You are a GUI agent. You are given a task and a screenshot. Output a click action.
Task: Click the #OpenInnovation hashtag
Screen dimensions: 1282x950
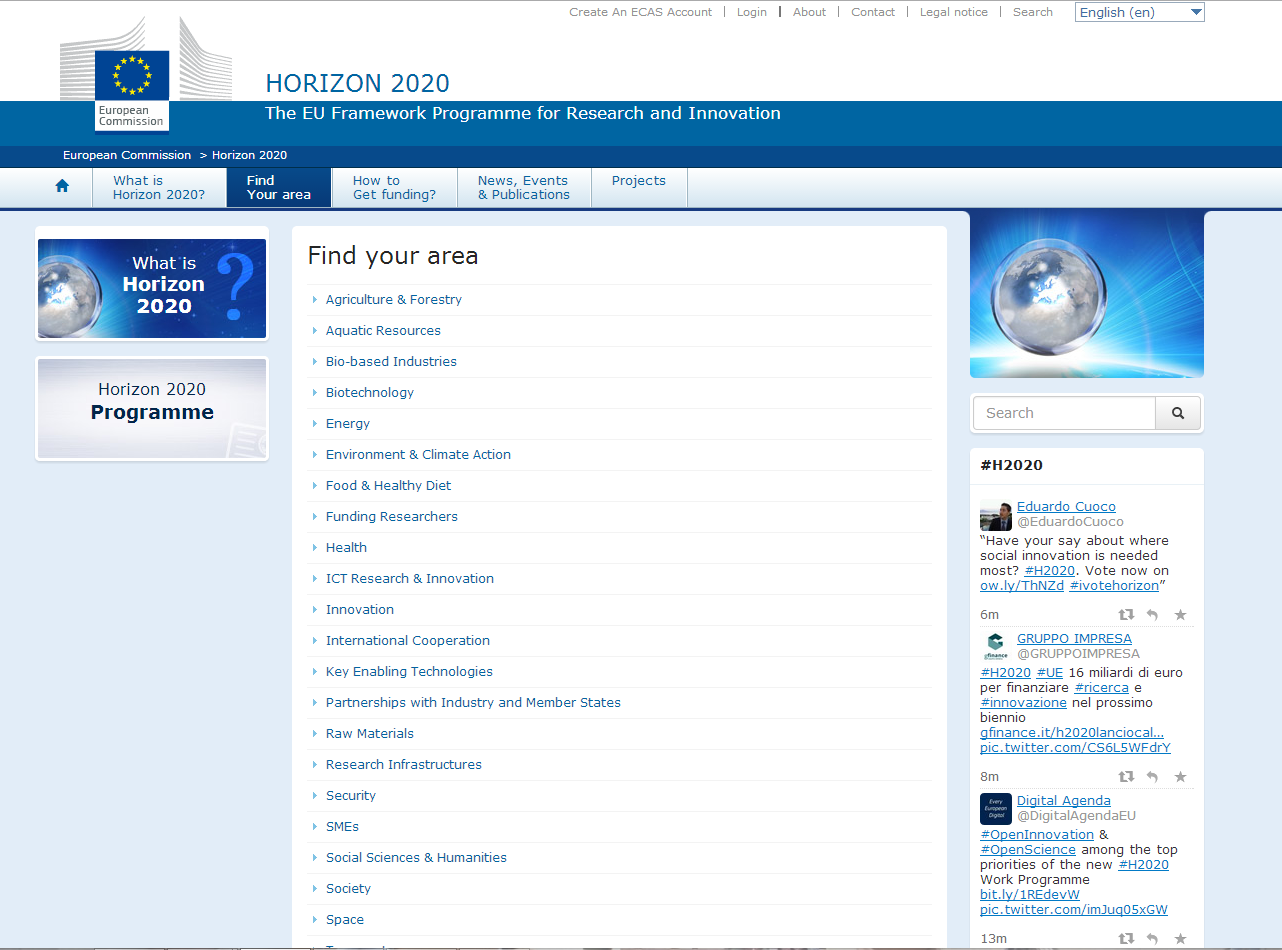(x=1037, y=835)
